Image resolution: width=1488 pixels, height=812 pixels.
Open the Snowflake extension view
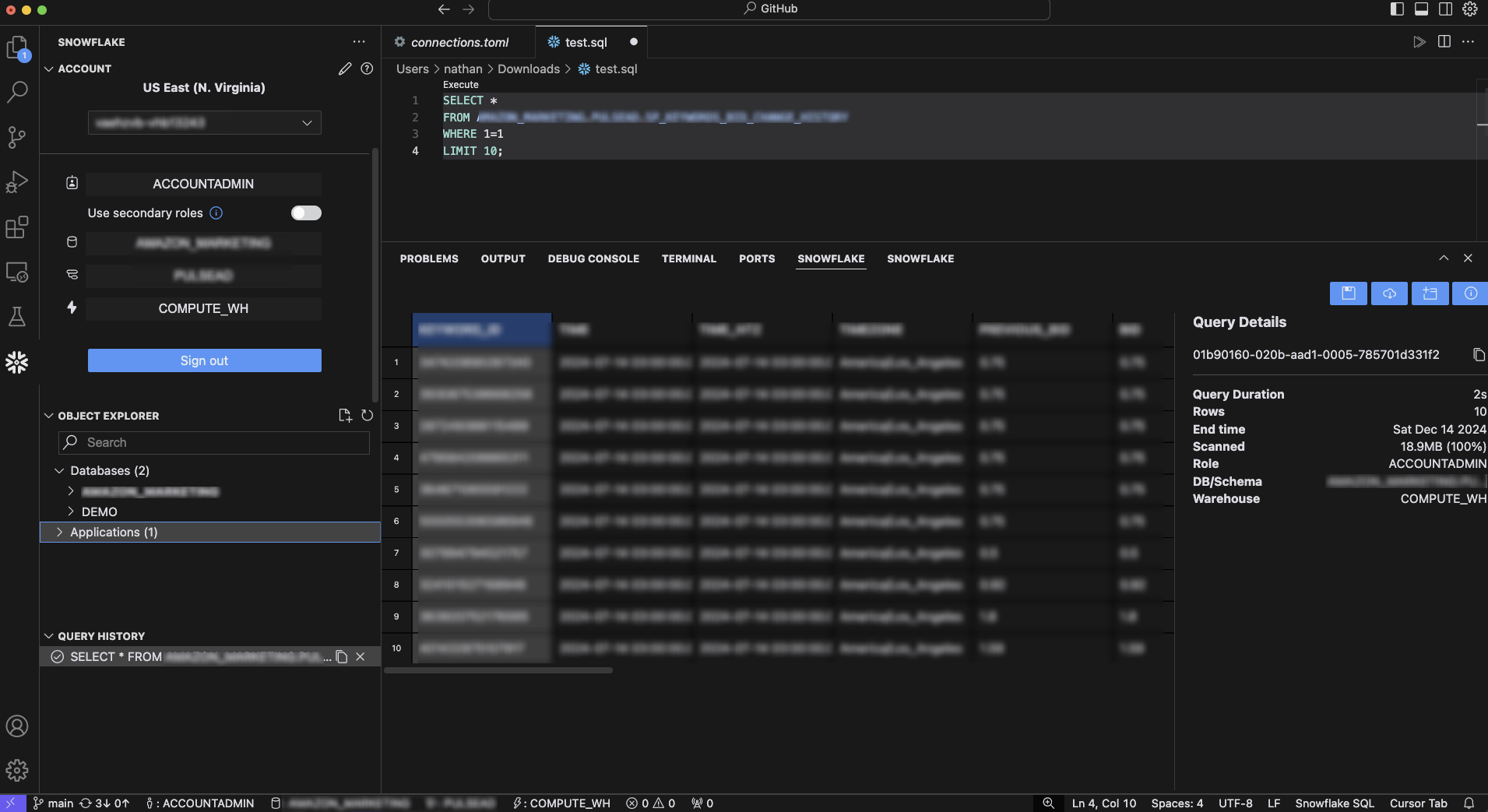point(17,362)
